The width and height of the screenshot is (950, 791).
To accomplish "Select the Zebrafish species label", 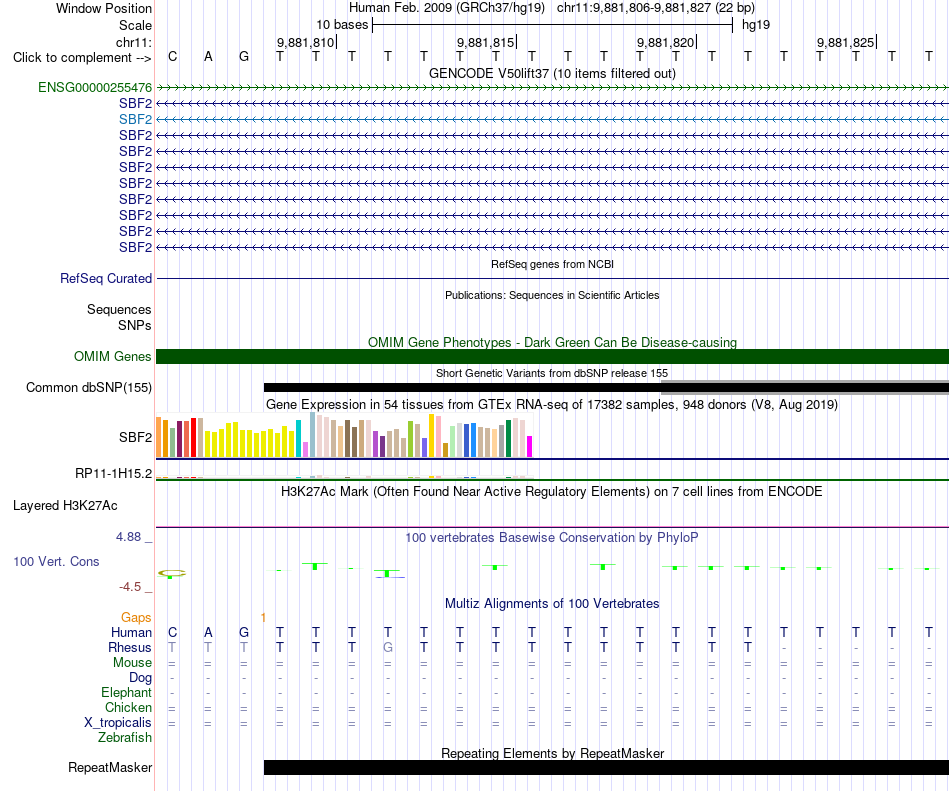I will pyautogui.click(x=125, y=738).
